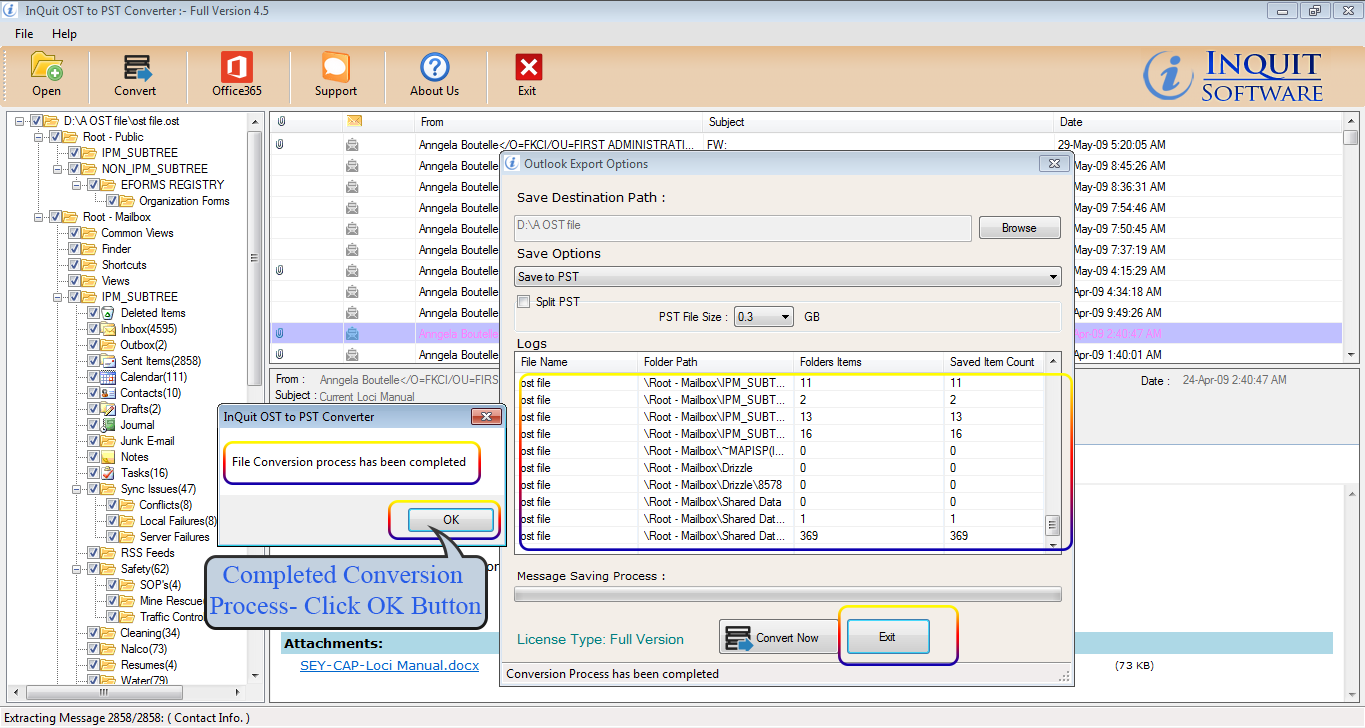
Task: Toggle the Sent Items(2858) checkbox
Action: point(93,361)
